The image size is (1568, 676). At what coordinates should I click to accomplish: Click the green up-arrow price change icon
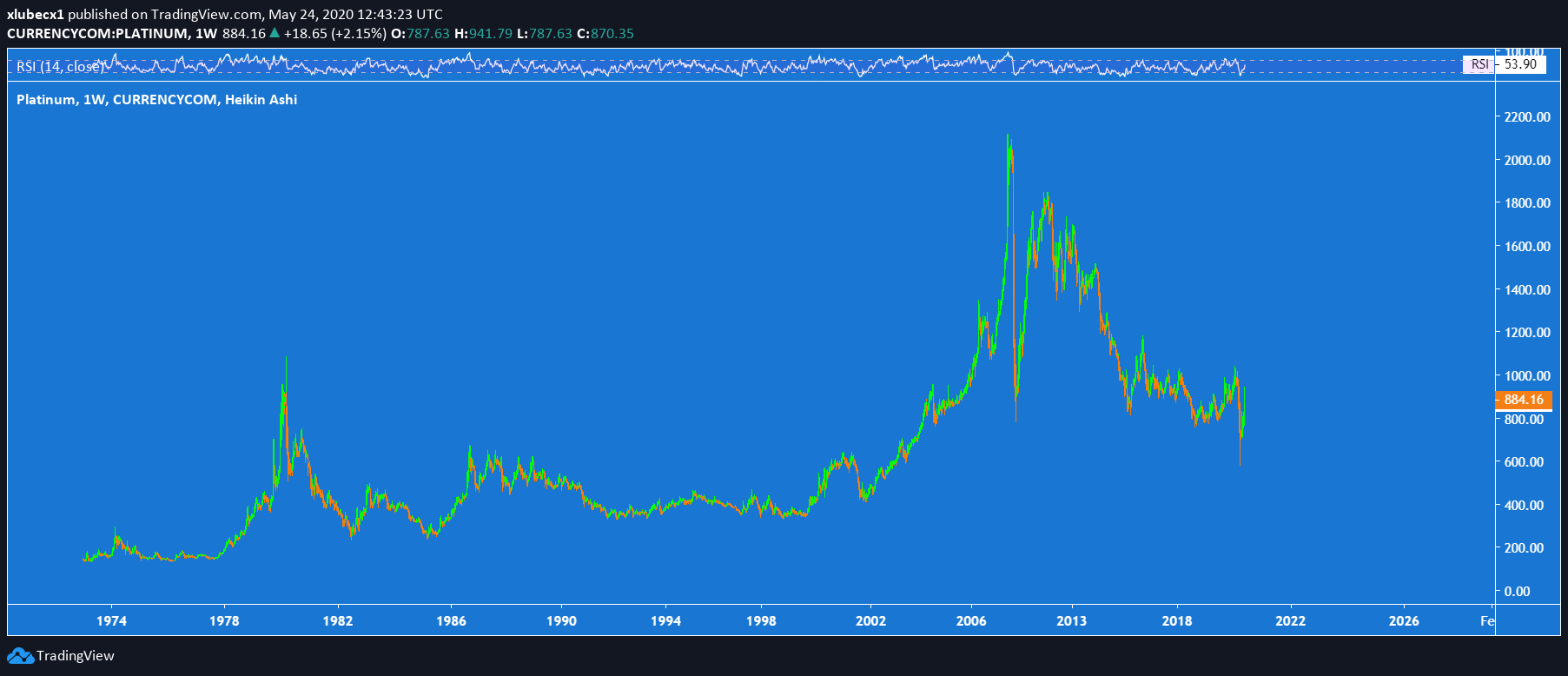pyautogui.click(x=275, y=33)
